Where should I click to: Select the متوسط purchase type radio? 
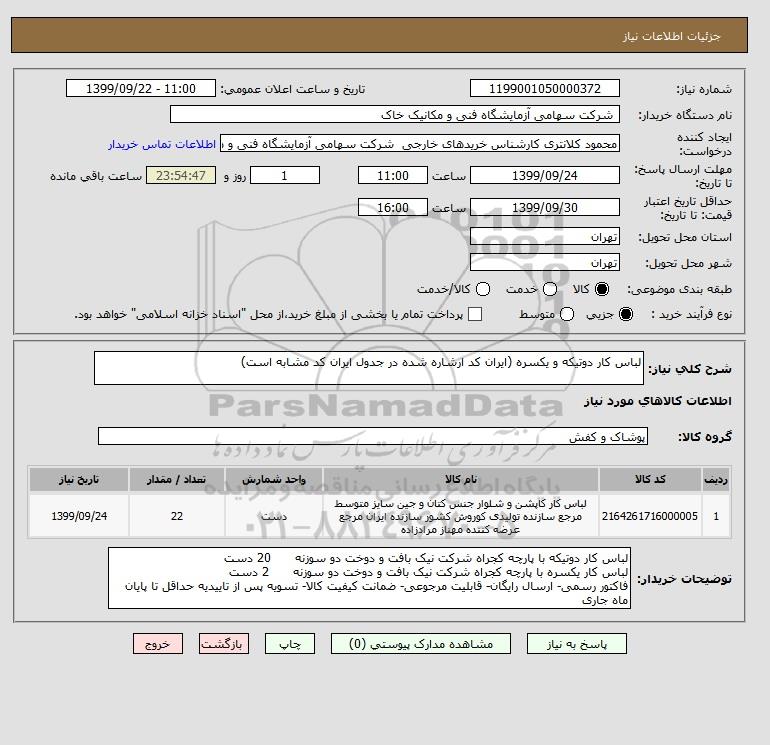(x=567, y=314)
